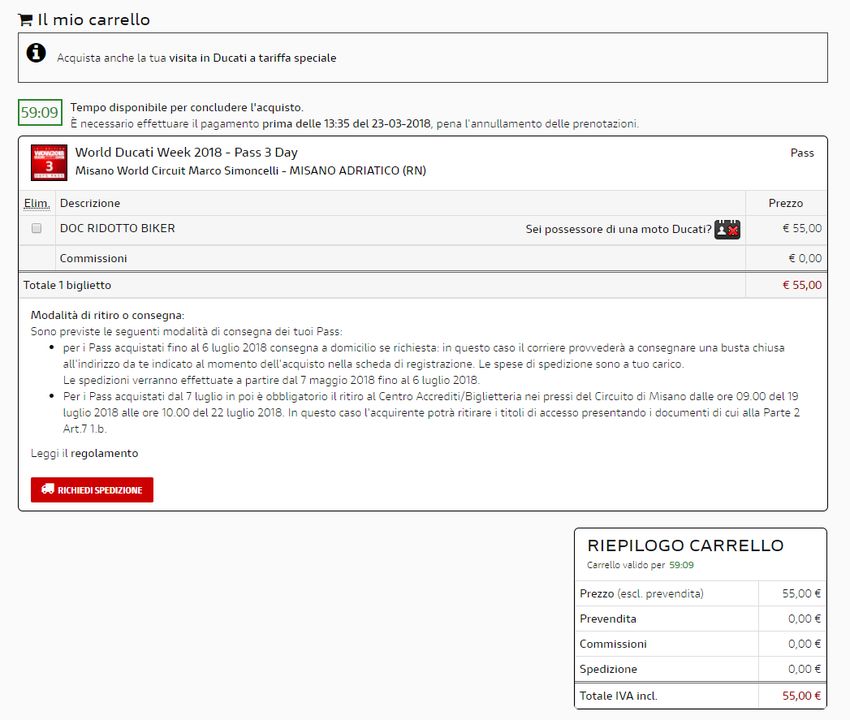Tick the delete checkbox for DOC RIDOTTO BIKER
The width and height of the screenshot is (850, 720).
tap(36, 228)
